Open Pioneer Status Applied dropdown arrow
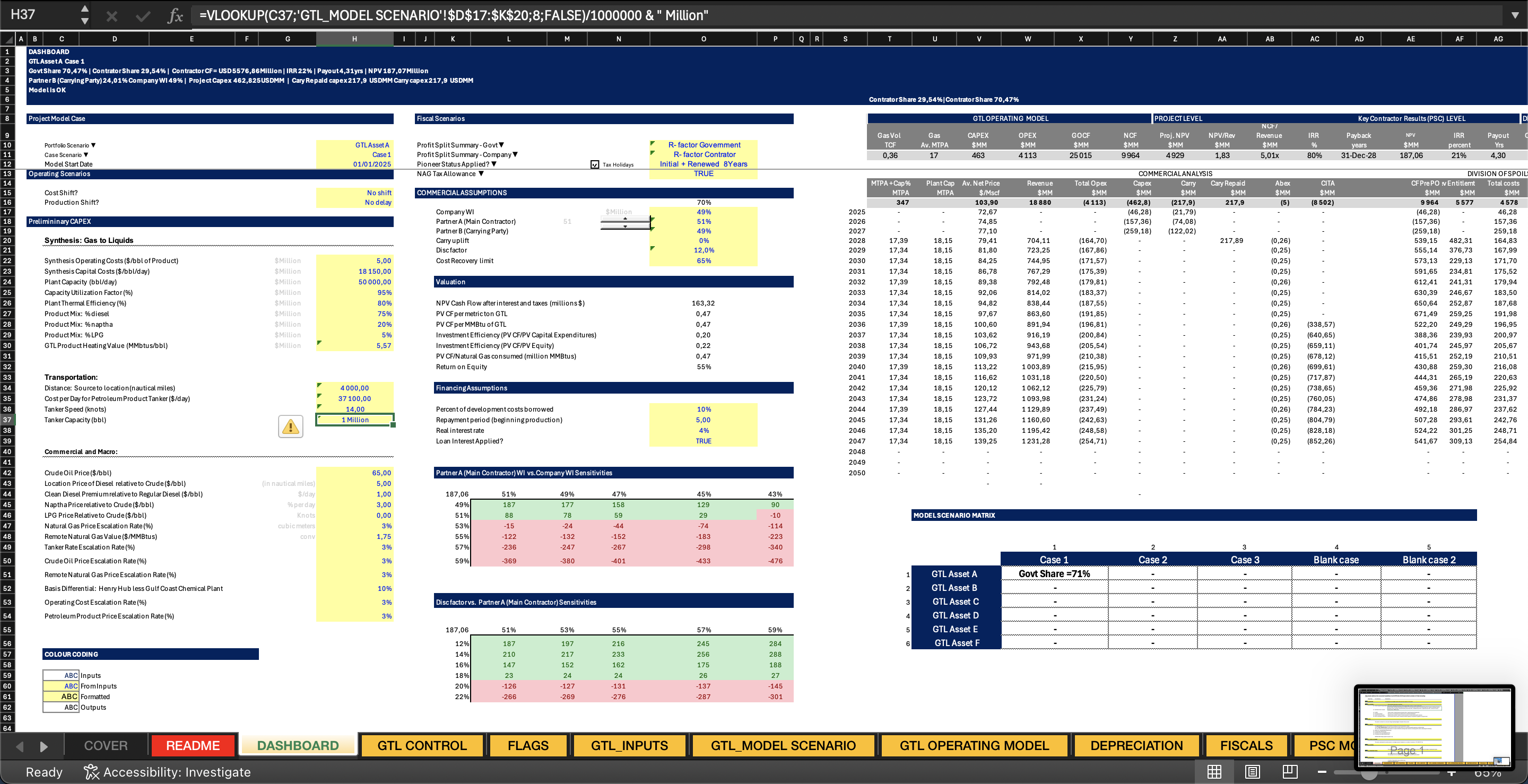Screen dimensions: 1528x784 coord(493,164)
